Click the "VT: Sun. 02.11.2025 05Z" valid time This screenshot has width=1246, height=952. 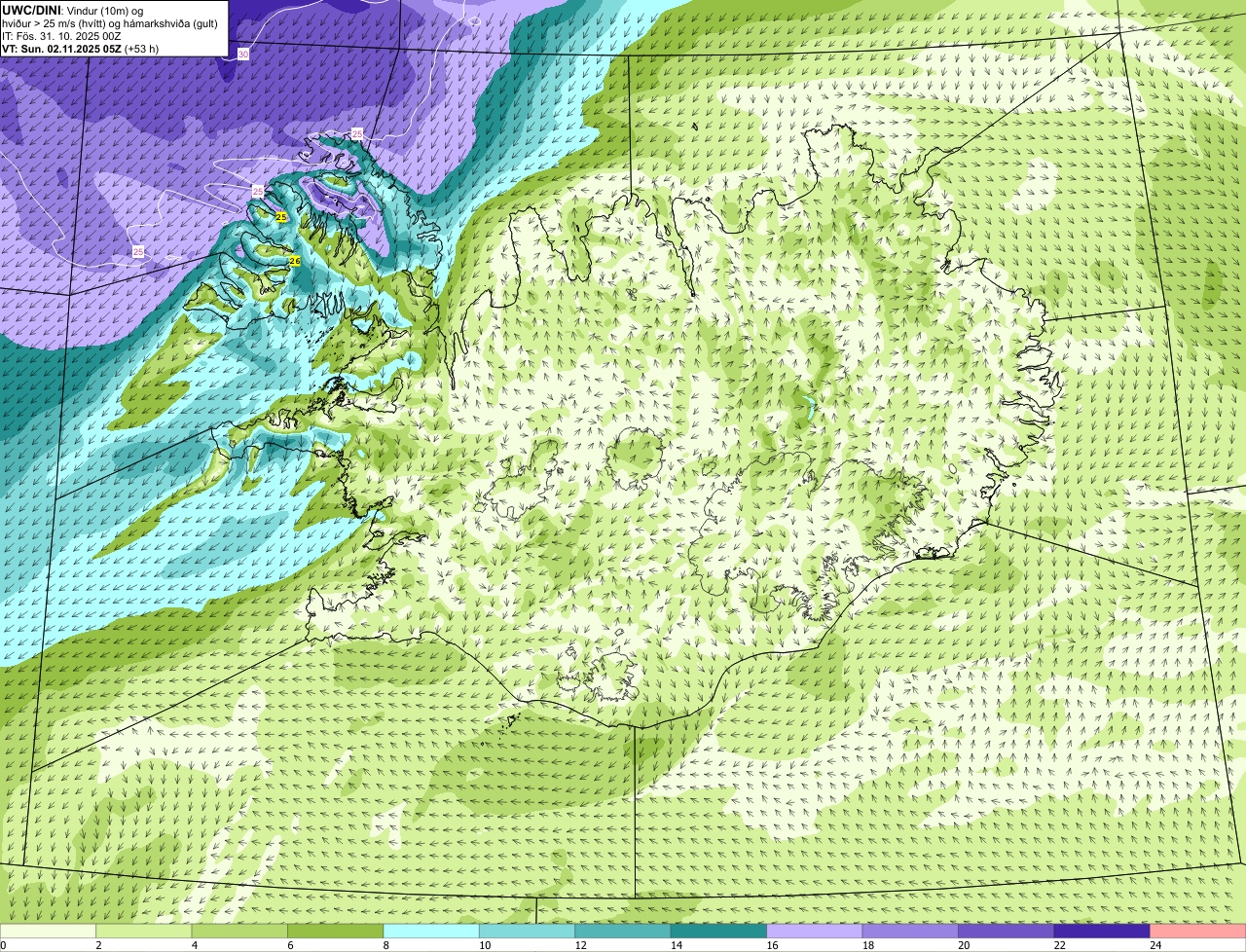tap(61, 49)
